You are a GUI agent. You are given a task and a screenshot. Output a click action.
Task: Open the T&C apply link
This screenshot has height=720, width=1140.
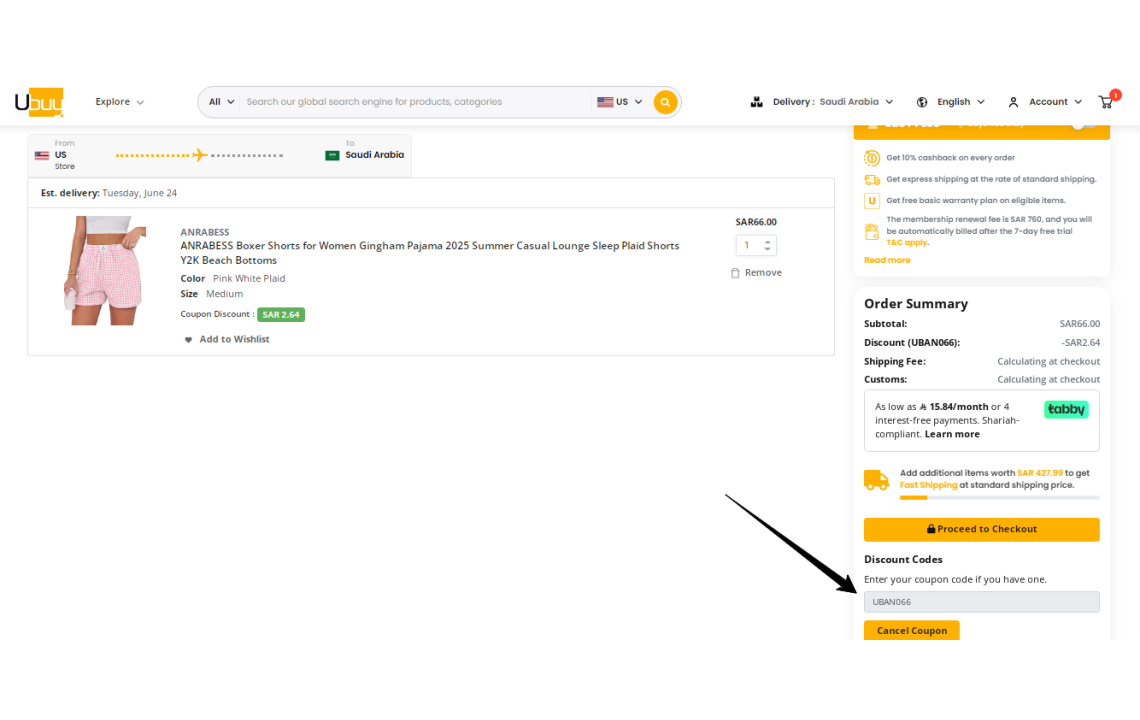pyautogui.click(x=907, y=243)
